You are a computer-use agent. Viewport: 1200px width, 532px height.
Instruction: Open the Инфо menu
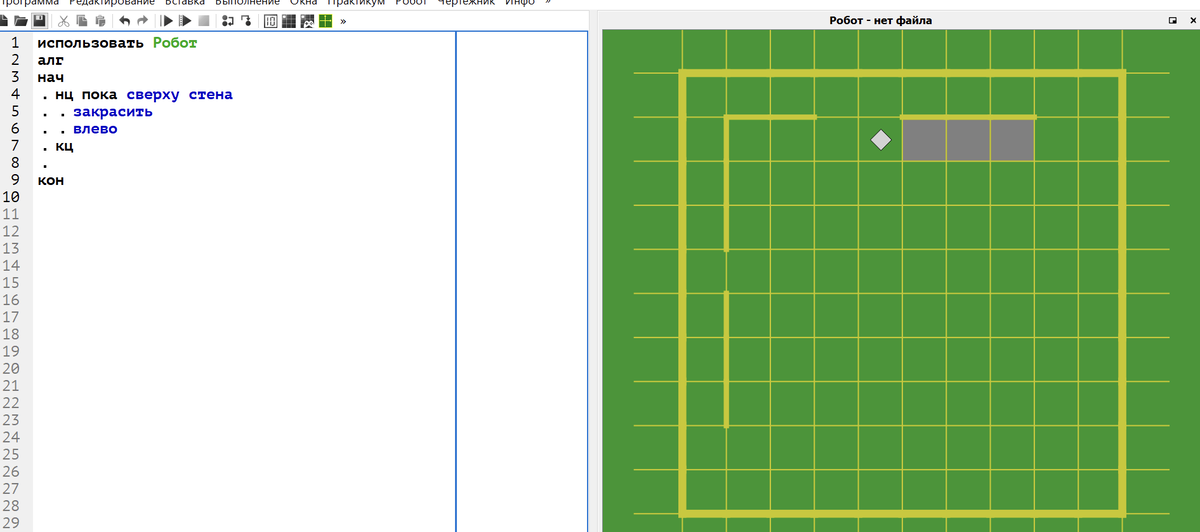coord(520,3)
